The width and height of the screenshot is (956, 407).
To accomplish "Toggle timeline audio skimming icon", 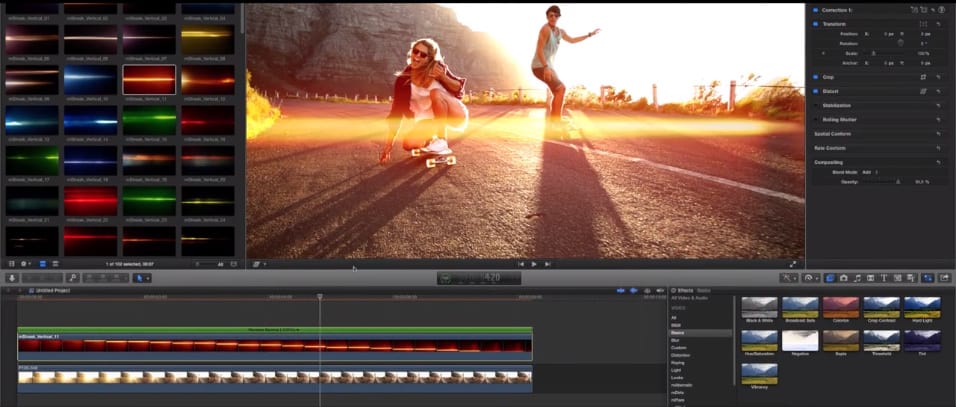I will pos(634,291).
